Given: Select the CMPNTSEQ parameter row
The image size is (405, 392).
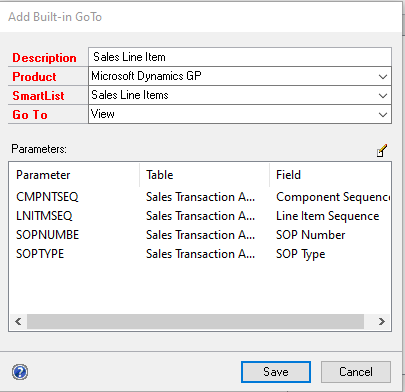Looking at the screenshot, I should click(x=200, y=197).
